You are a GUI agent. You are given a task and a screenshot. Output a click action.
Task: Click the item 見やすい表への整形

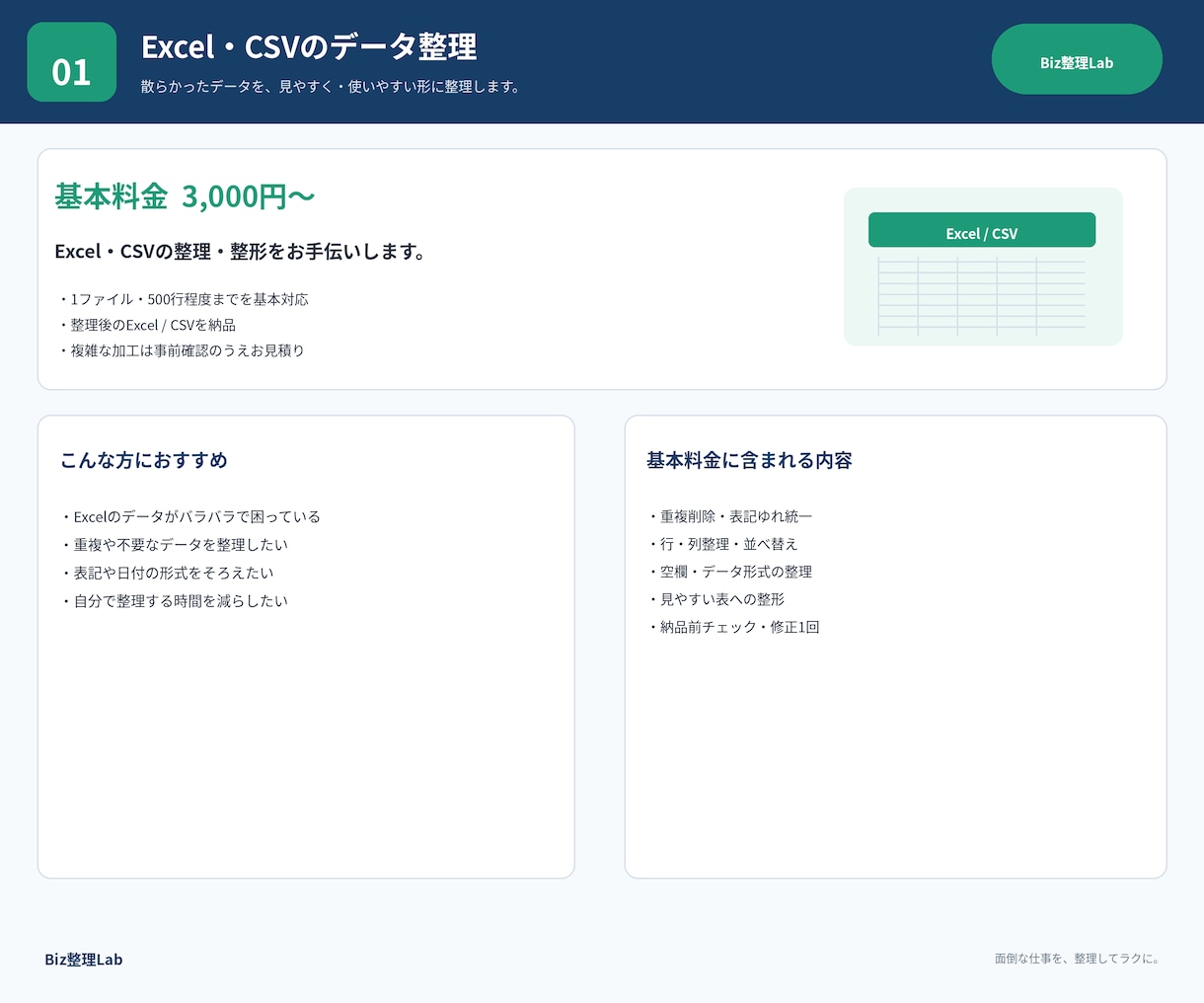715,599
